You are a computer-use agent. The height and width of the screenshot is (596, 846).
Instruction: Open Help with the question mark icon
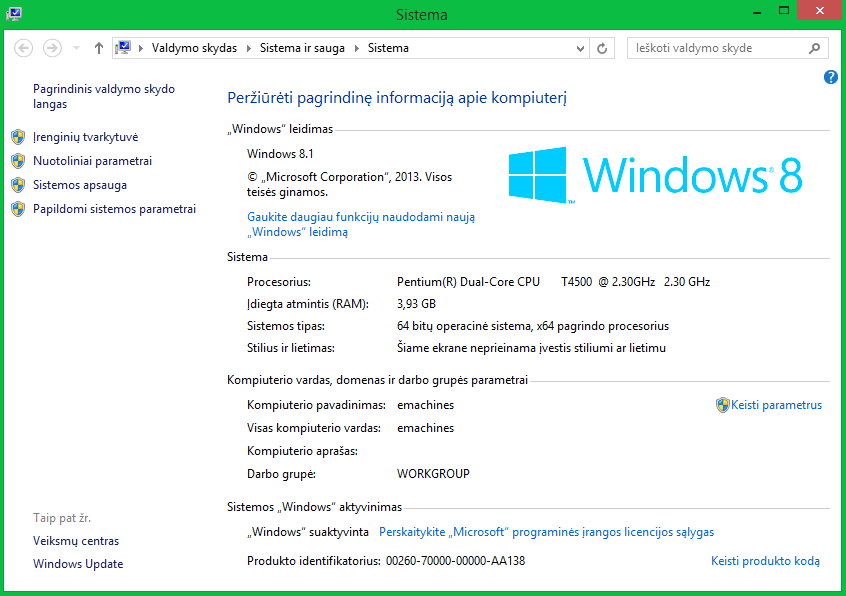coord(831,77)
